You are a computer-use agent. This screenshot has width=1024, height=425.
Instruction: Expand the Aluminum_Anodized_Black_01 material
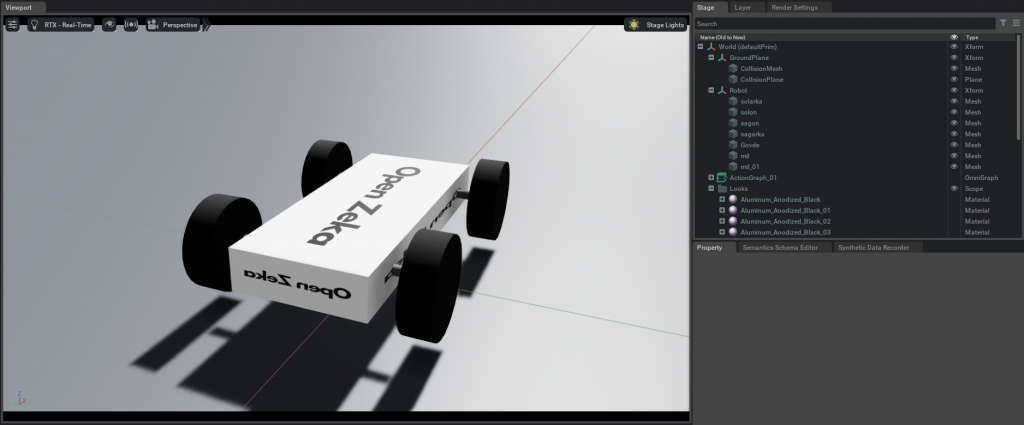pos(722,210)
